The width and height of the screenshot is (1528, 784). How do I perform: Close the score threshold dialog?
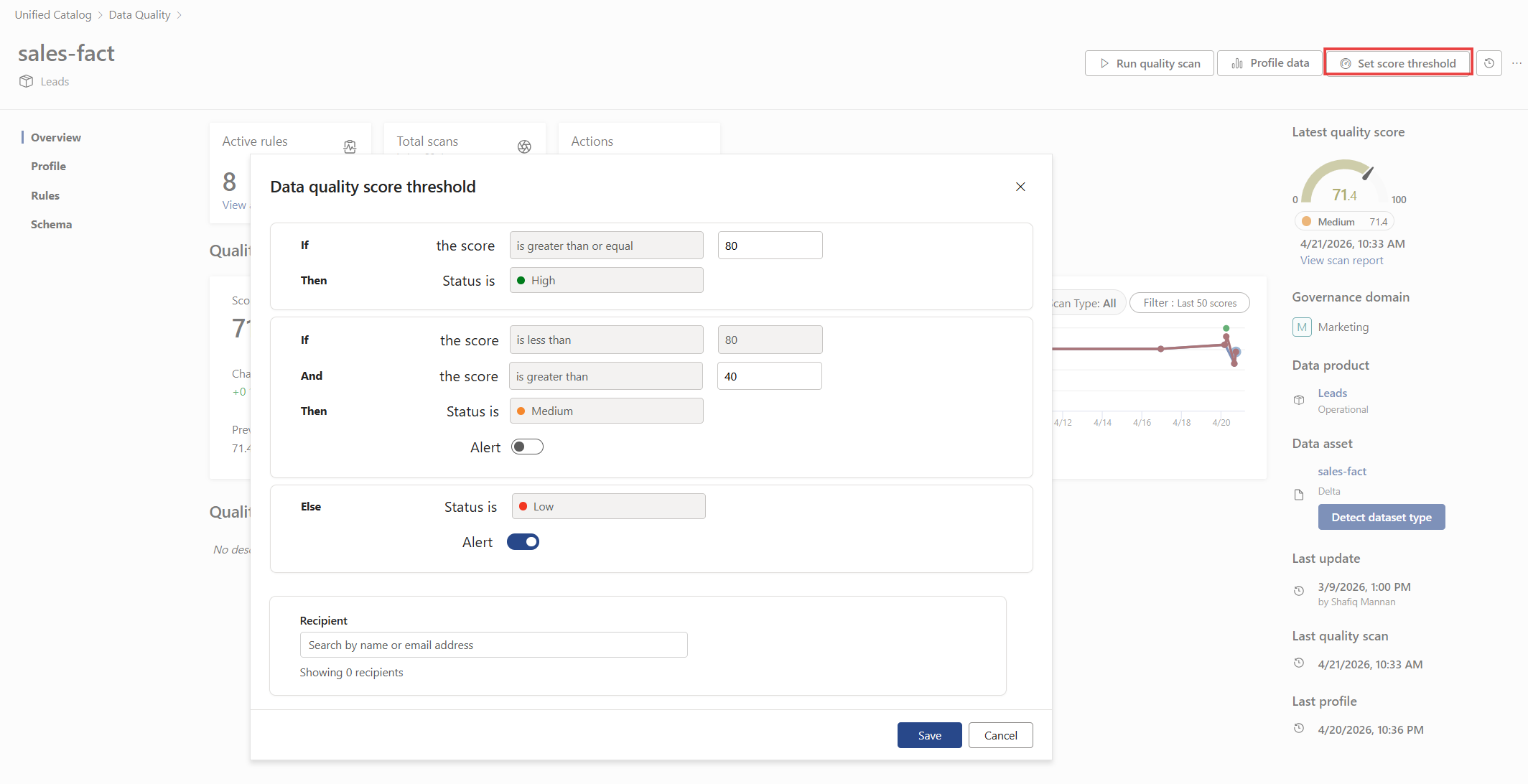click(x=1020, y=187)
